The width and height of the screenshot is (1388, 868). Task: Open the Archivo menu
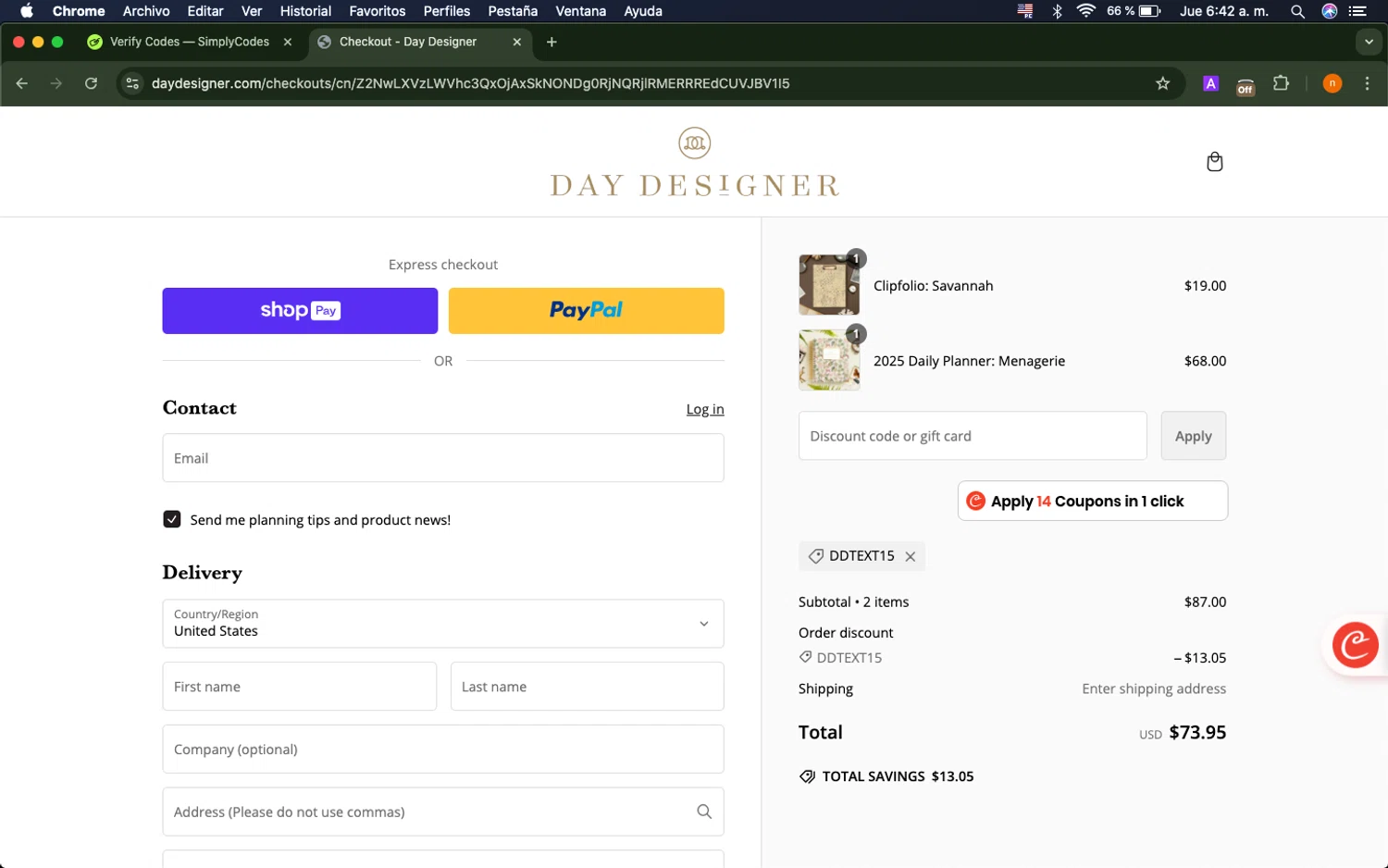(146, 11)
